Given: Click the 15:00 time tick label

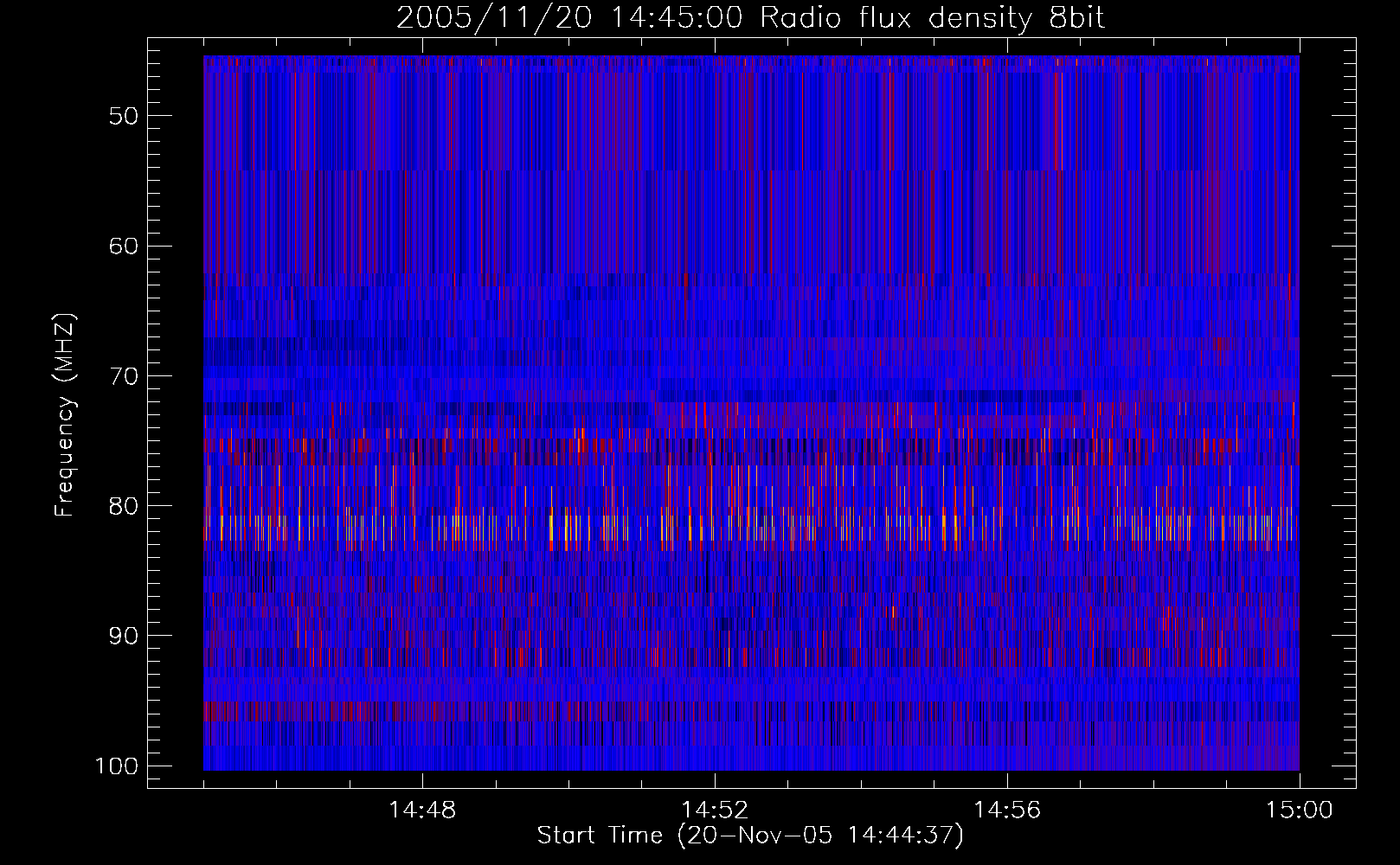Looking at the screenshot, I should click(x=1300, y=811).
